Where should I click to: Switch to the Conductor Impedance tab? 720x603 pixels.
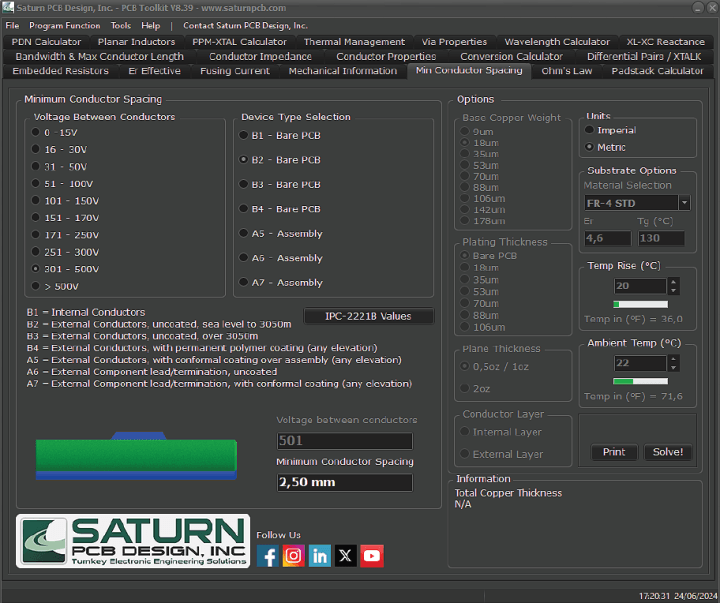click(x=260, y=56)
